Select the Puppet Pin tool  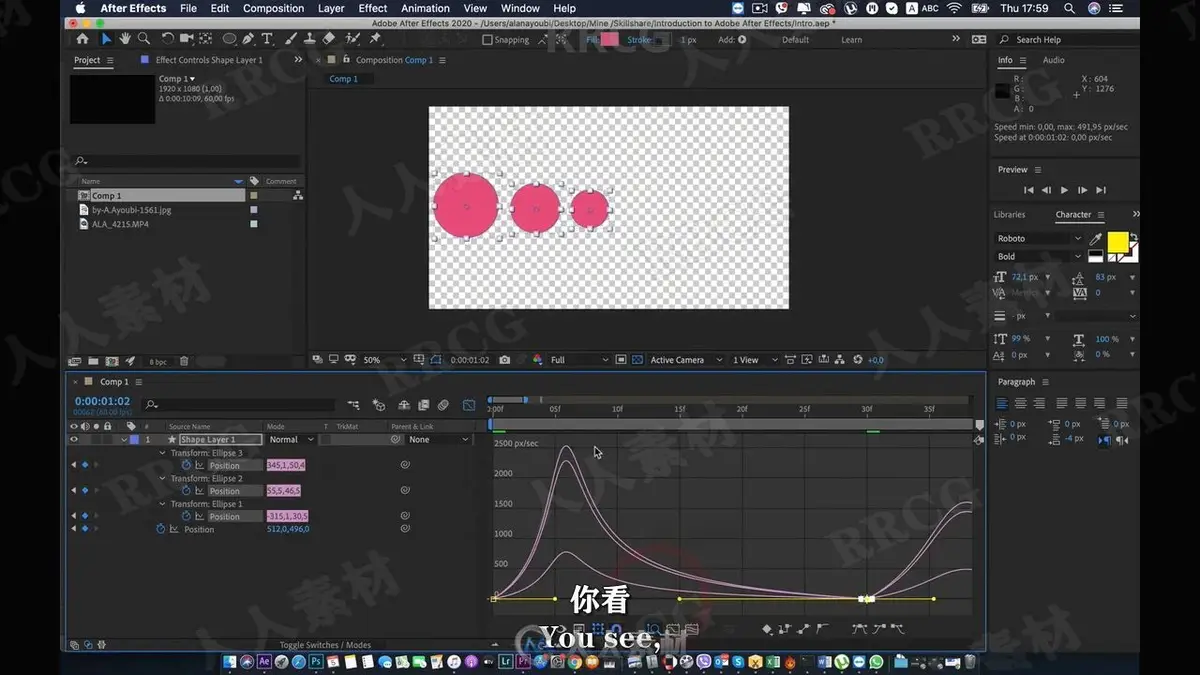(x=375, y=39)
